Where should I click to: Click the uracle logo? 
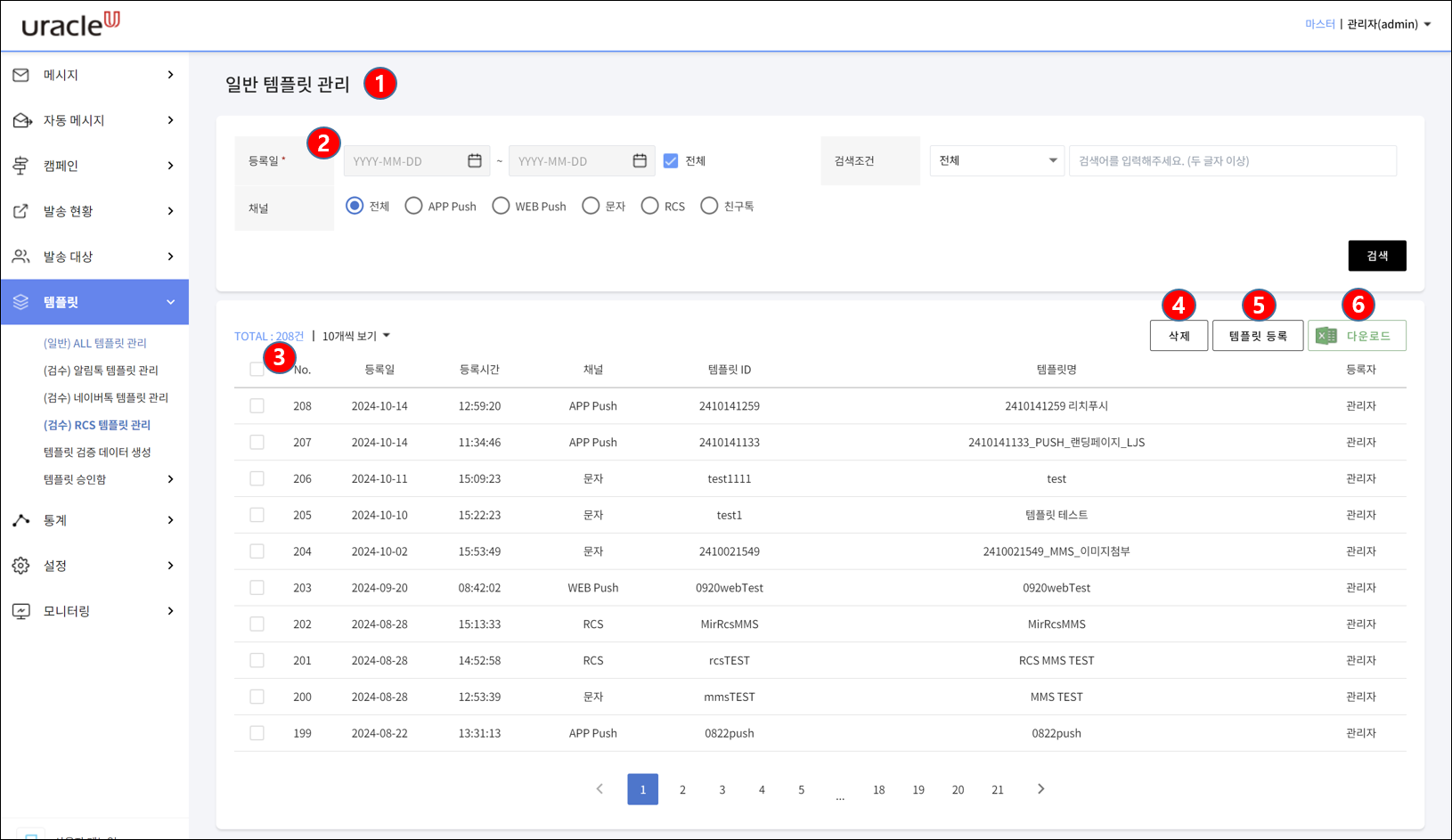click(x=71, y=24)
